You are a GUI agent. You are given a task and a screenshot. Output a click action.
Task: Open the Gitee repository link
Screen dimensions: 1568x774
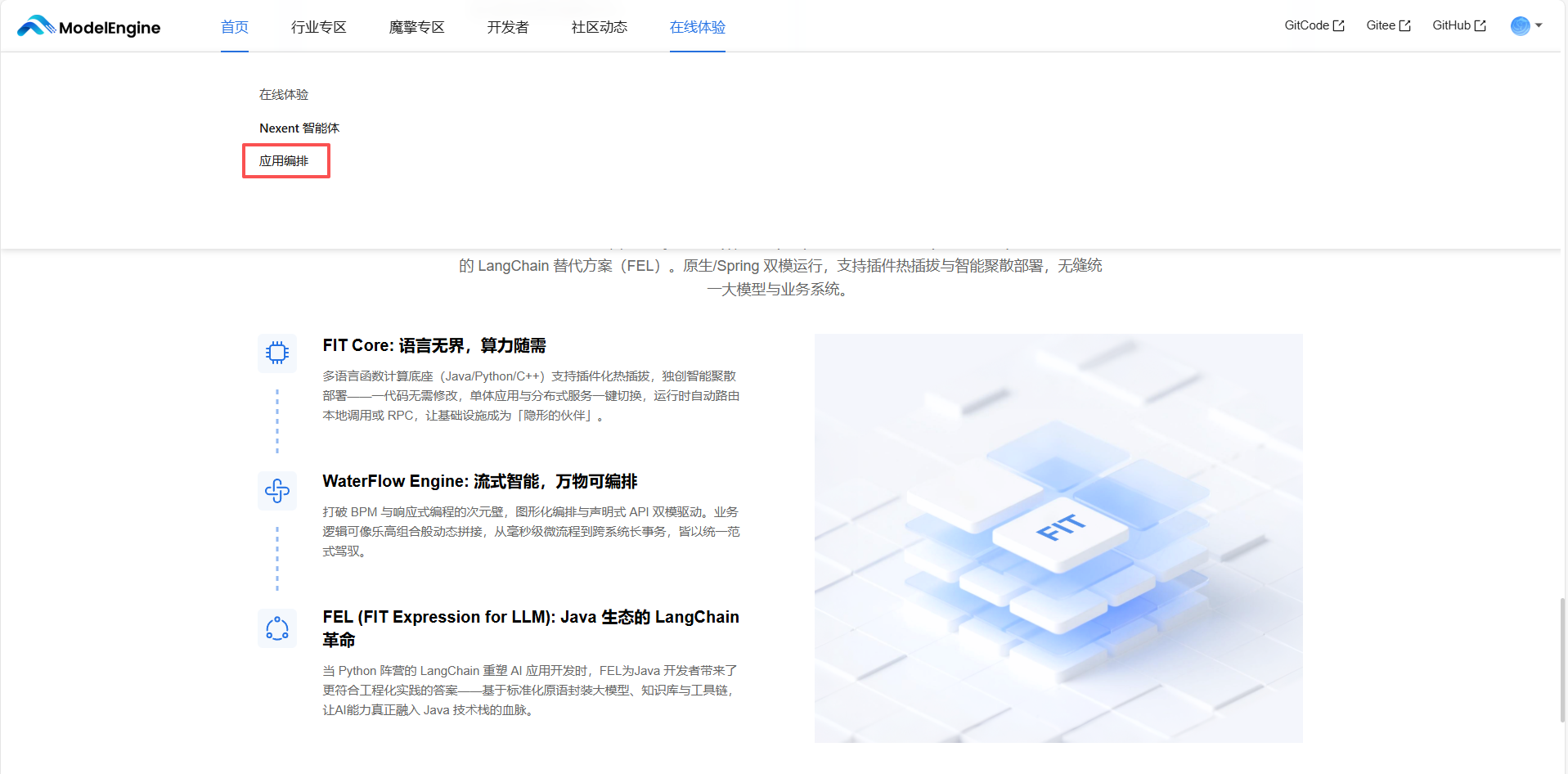(x=1379, y=25)
